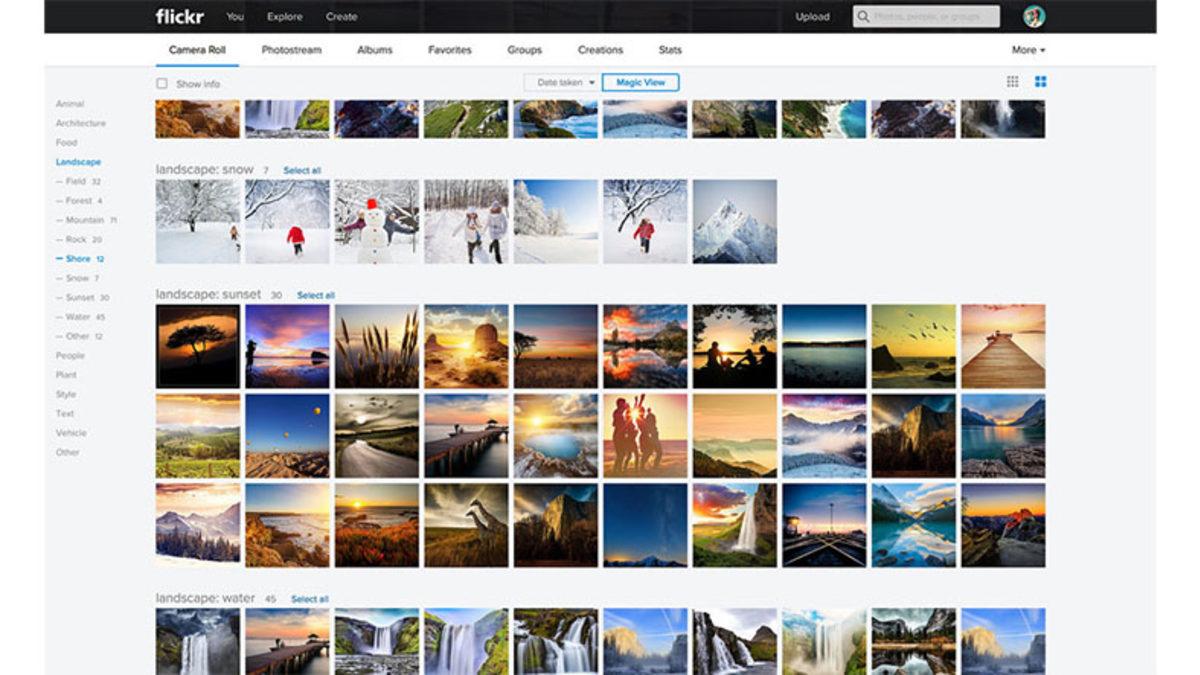The width and height of the screenshot is (1200, 675).
Task: Go to the Albums tab
Action: point(375,50)
